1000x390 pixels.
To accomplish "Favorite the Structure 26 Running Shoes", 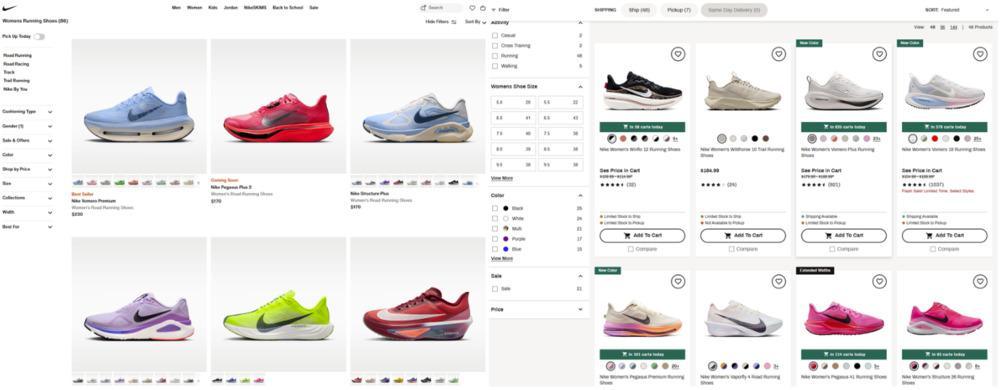I will [980, 281].
